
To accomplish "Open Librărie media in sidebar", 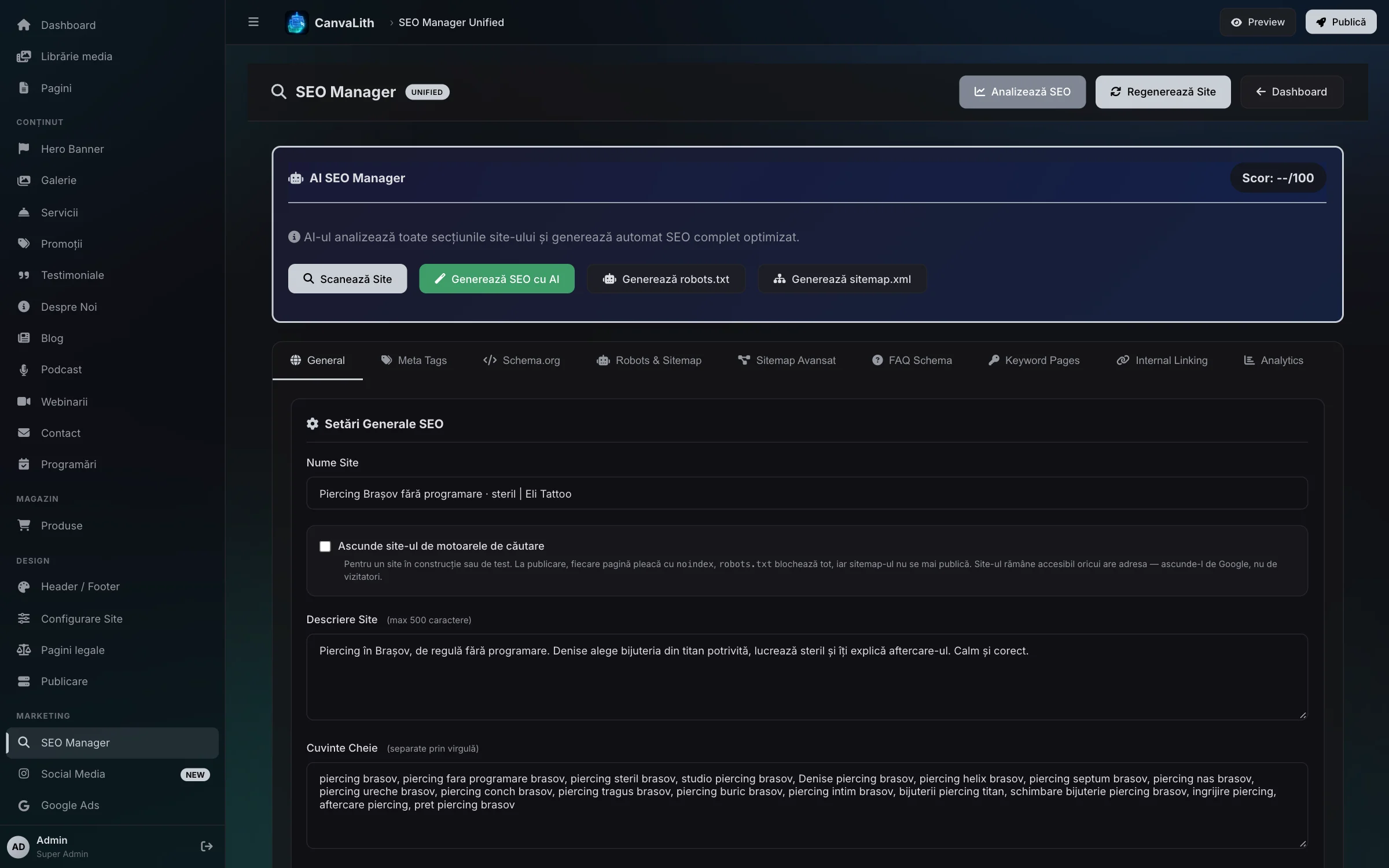I will point(112,56).
